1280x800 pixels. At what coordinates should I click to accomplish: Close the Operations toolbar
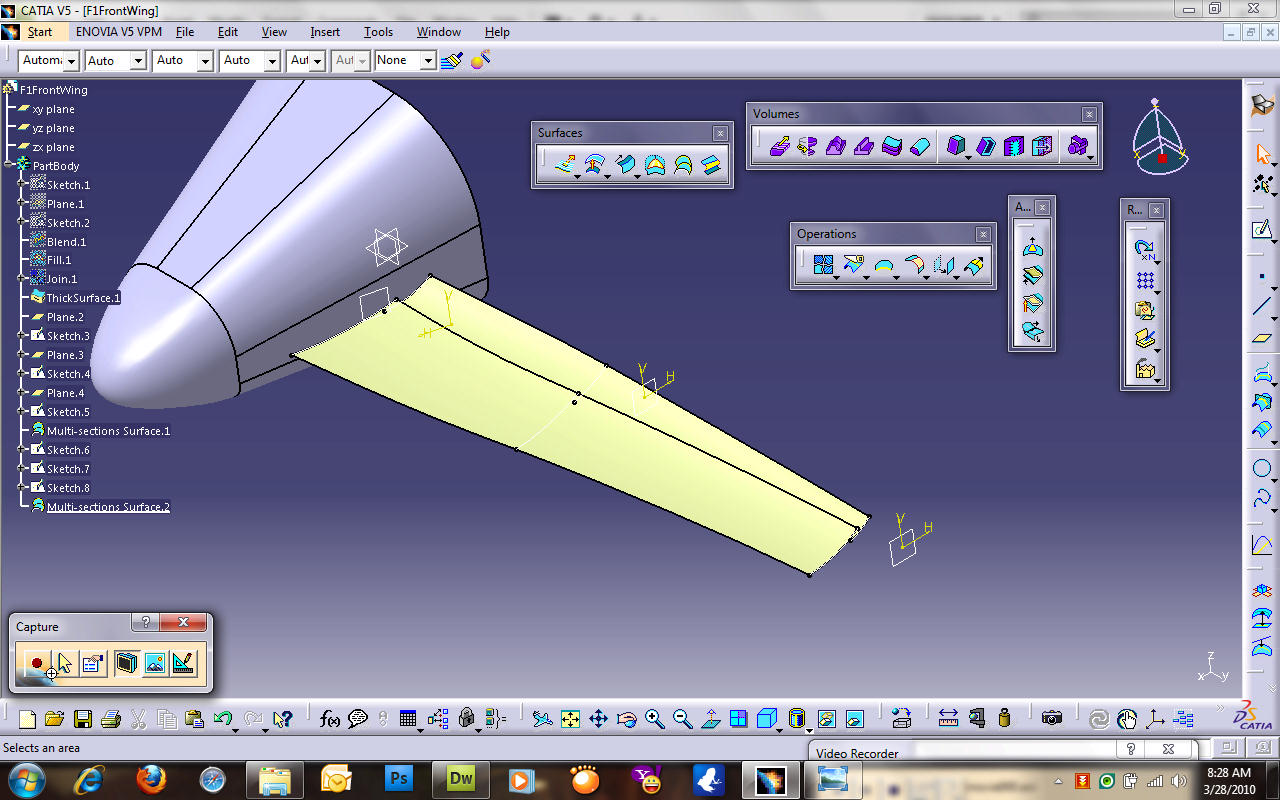(983, 234)
